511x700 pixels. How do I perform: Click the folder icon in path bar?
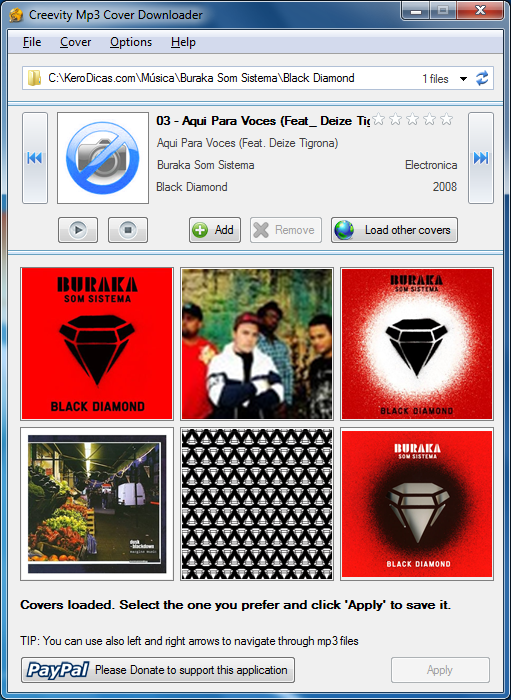34,78
